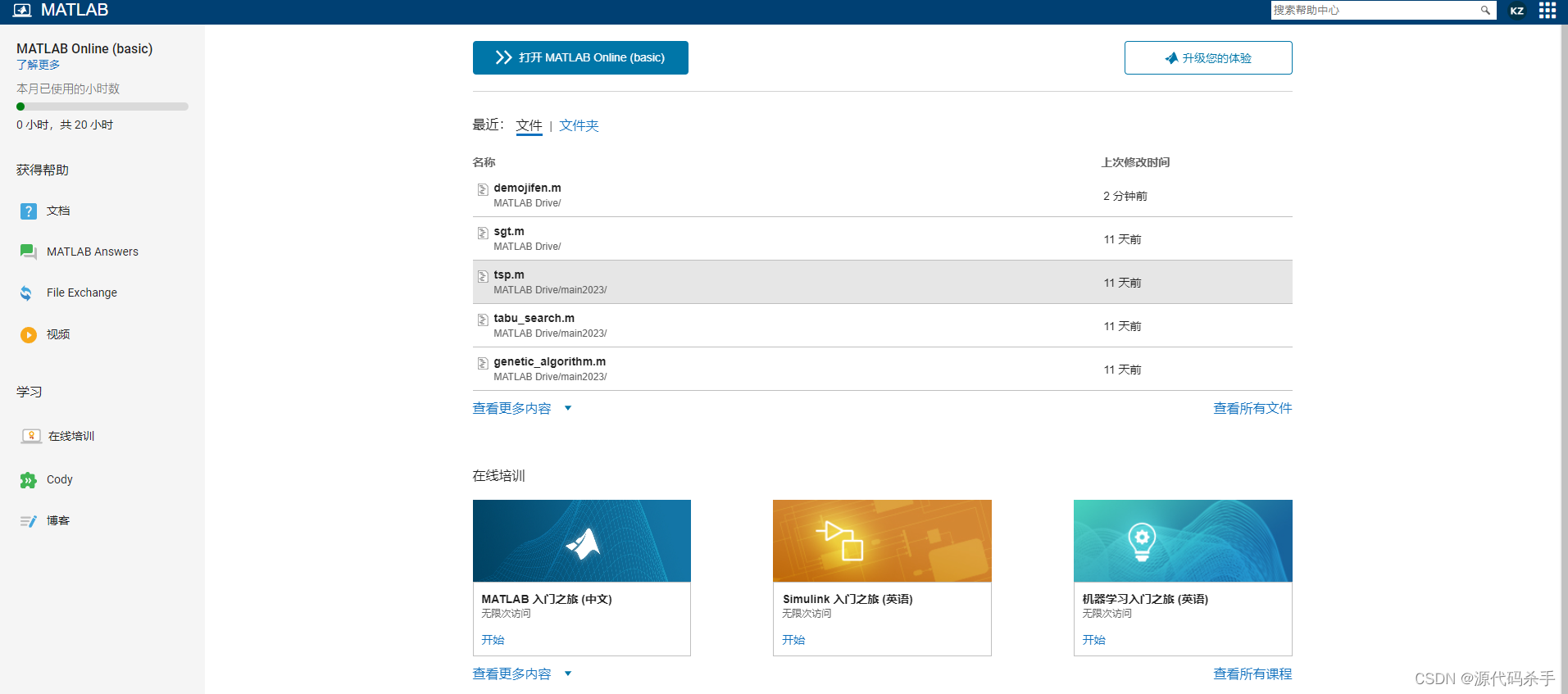Open the apps grid menu icon
Screen dimensions: 1568x694
tap(1548, 10)
